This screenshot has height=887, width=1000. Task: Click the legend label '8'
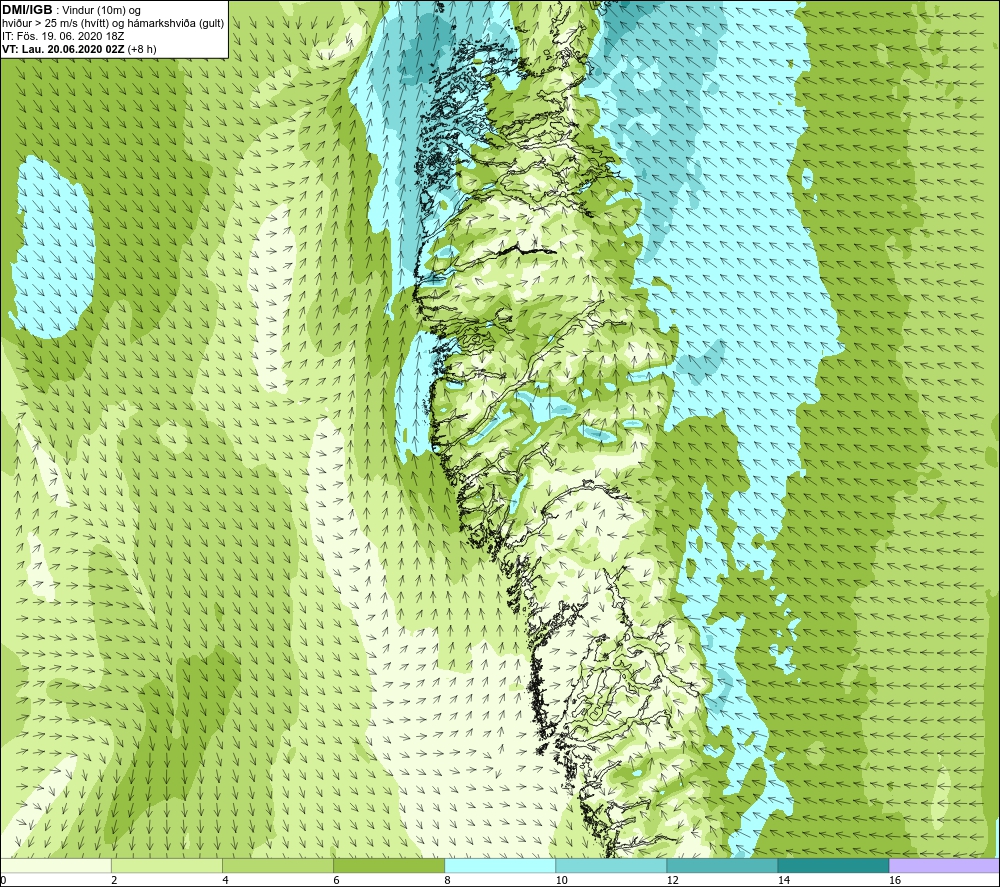point(448,881)
